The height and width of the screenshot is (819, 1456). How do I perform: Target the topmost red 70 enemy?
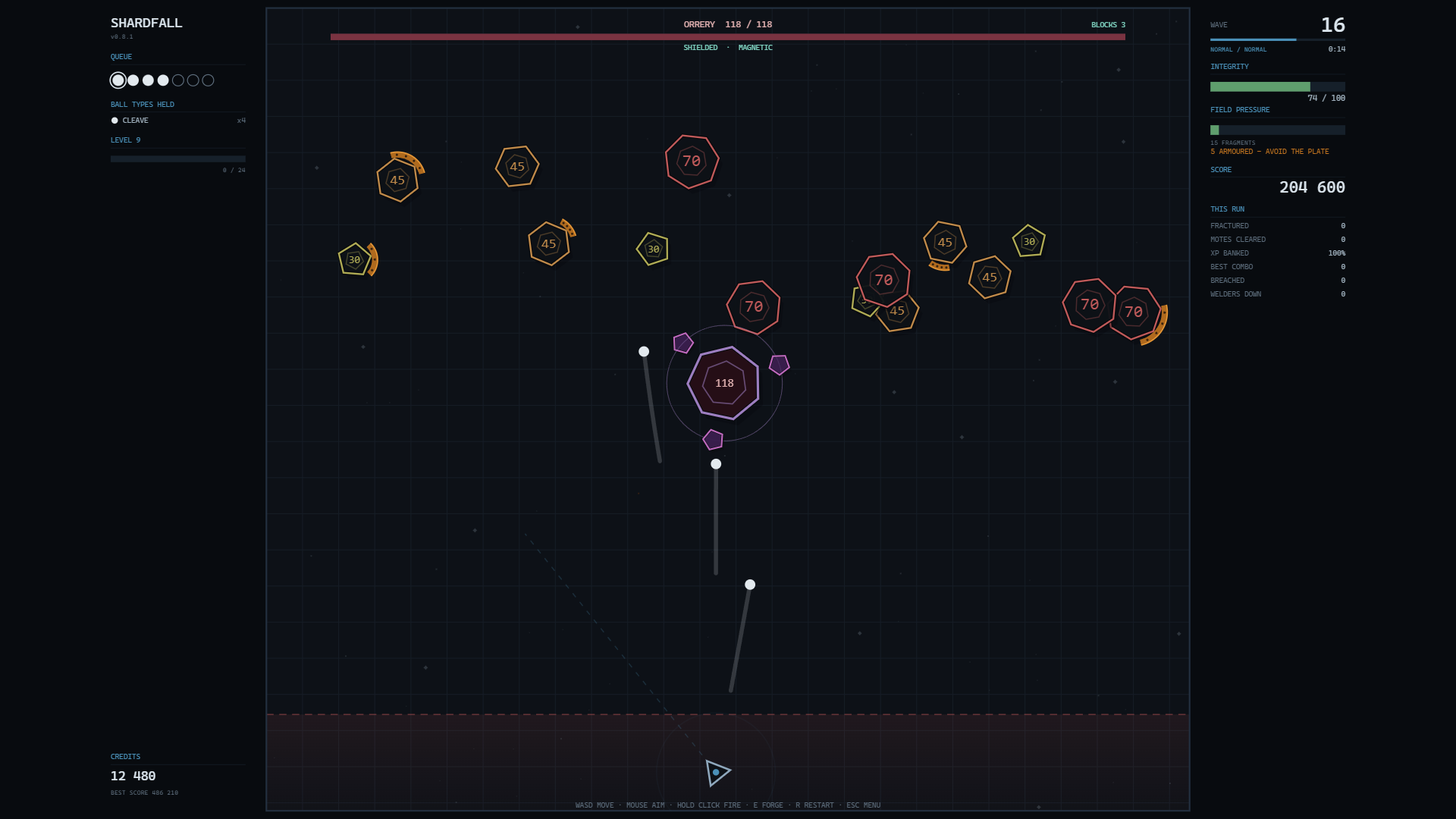click(x=692, y=162)
